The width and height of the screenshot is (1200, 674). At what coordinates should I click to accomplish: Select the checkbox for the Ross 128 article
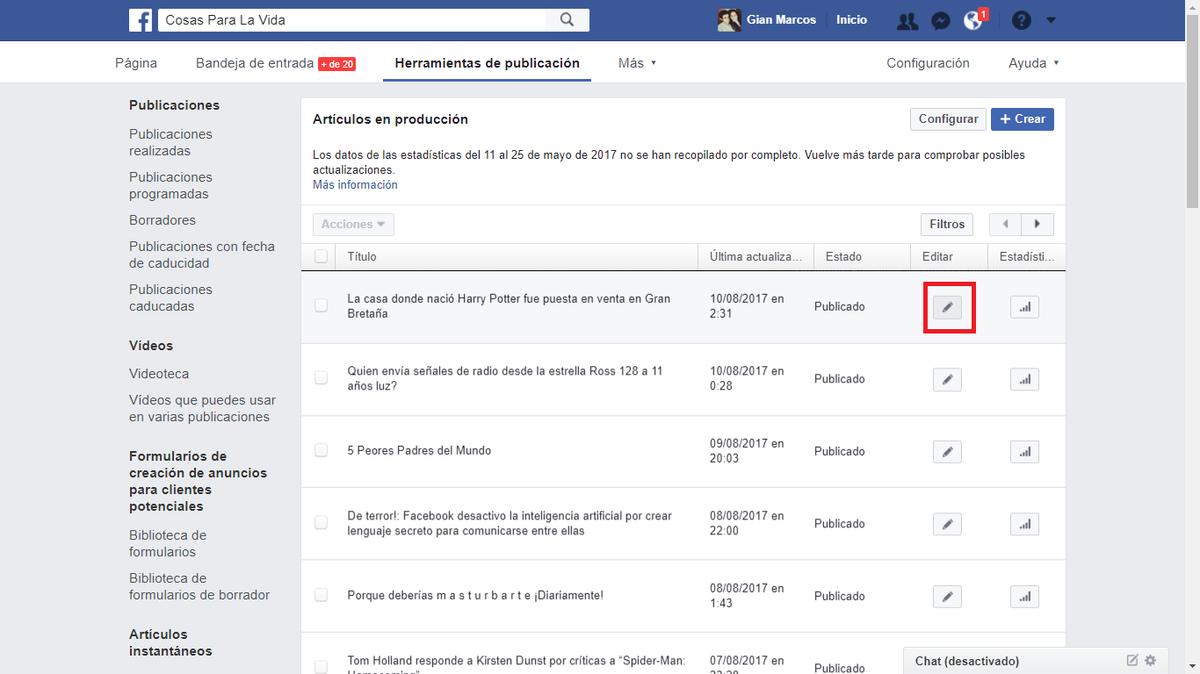tap(321, 378)
